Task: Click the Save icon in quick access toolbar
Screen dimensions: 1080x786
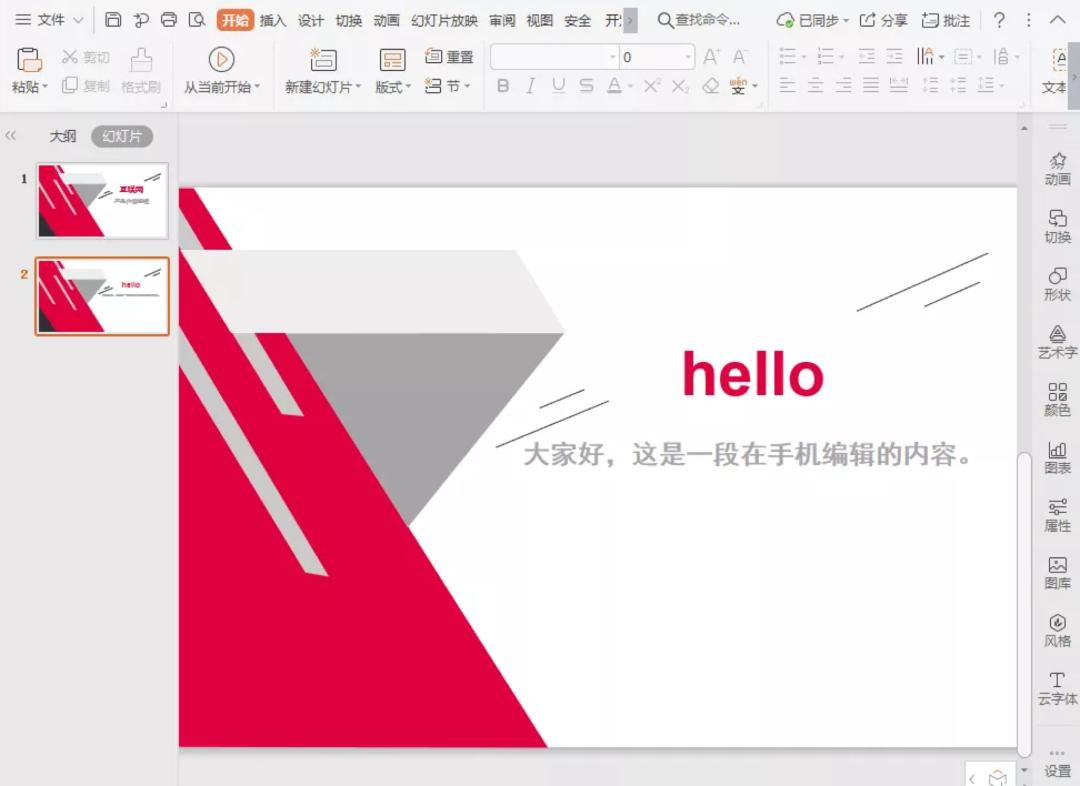Action: coord(113,20)
